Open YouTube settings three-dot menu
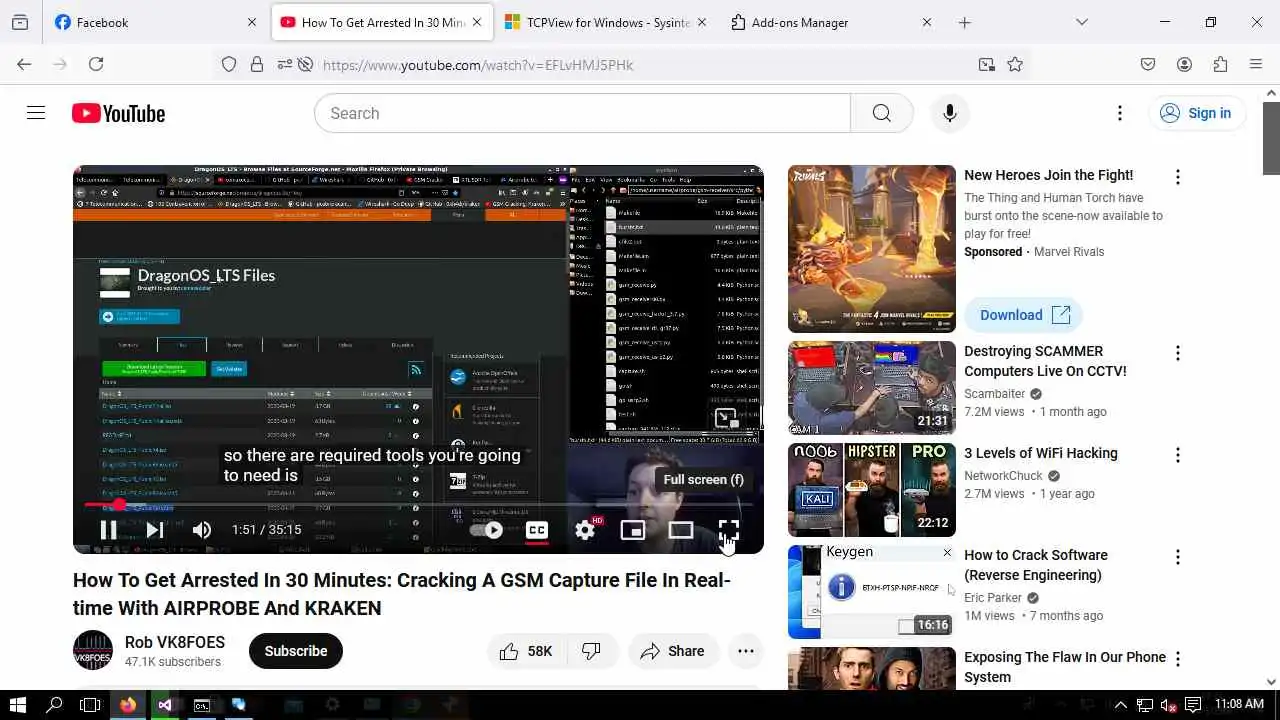The height and width of the screenshot is (720, 1280). 1119,113
